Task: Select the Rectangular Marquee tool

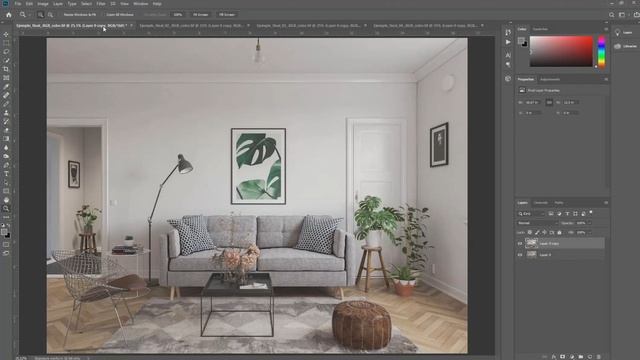Action: click(6, 43)
